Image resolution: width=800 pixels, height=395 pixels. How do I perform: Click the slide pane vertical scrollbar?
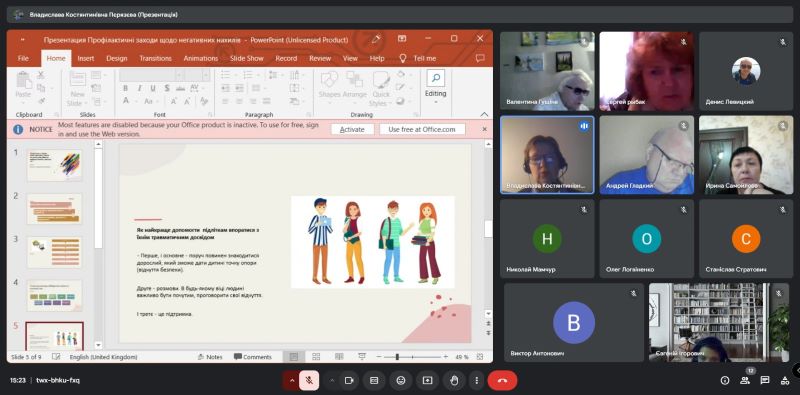pyautogui.click(x=488, y=230)
